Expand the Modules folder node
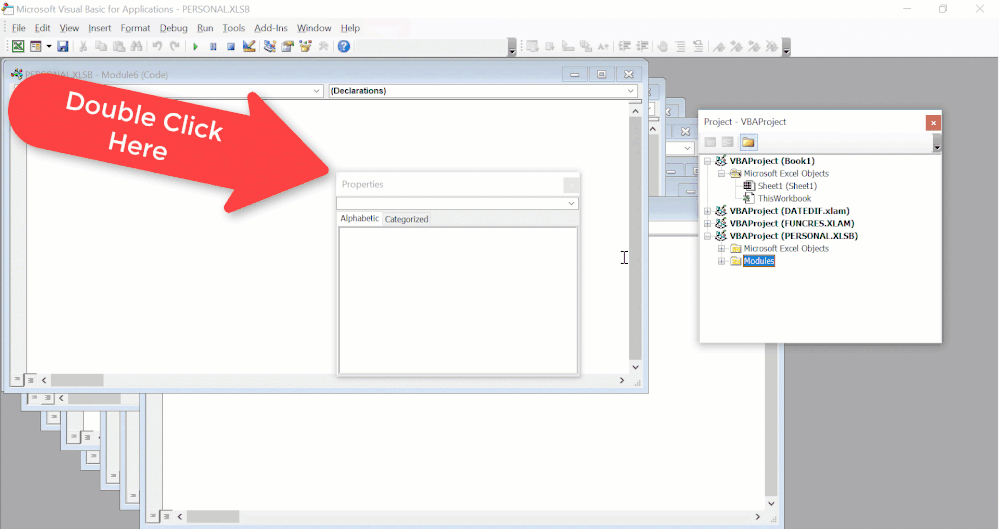 721,261
